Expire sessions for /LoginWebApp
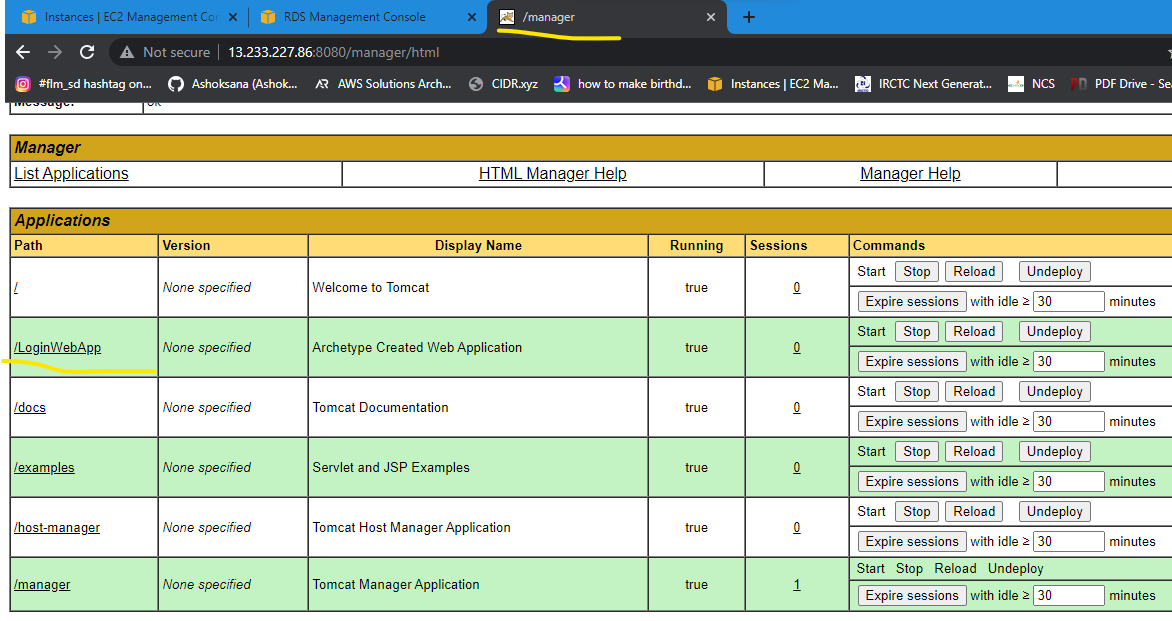This screenshot has height=621, width=1172. pyautogui.click(x=912, y=362)
